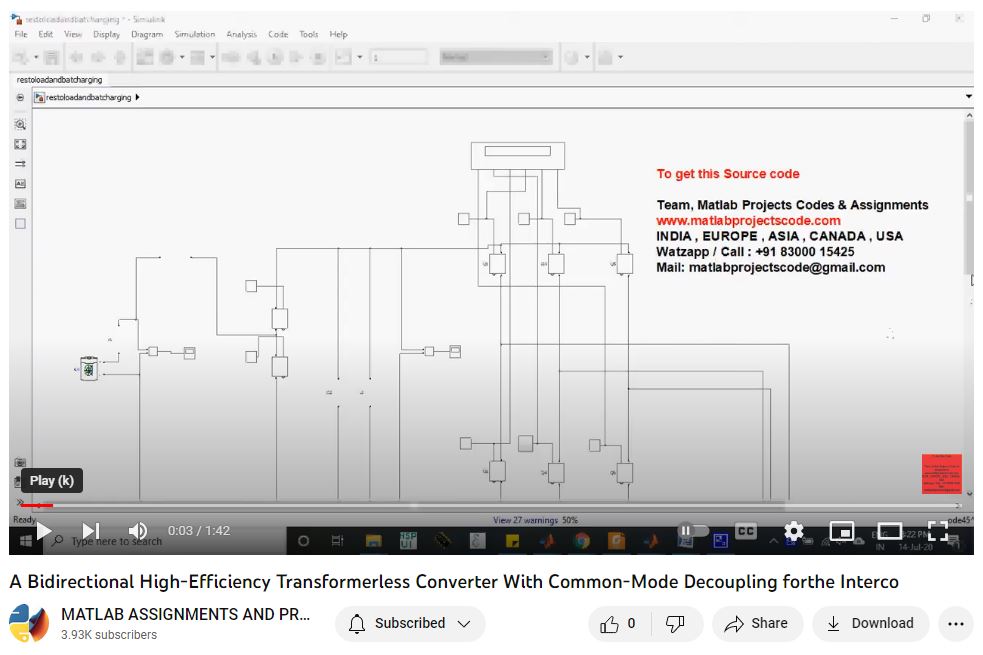Enter full screen mode

click(x=937, y=530)
